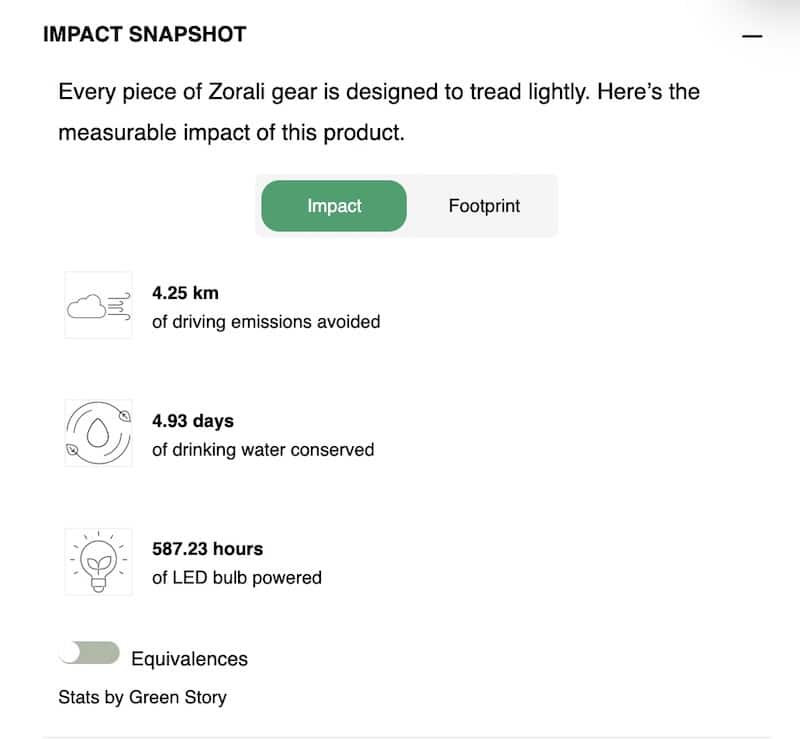This screenshot has width=800, height=739.
Task: Click the drinking water conserved label
Action: pos(261,450)
